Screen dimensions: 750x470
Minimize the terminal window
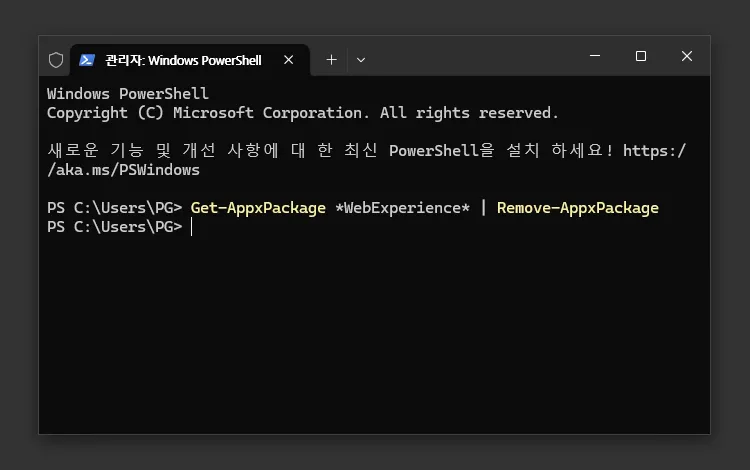coord(595,56)
